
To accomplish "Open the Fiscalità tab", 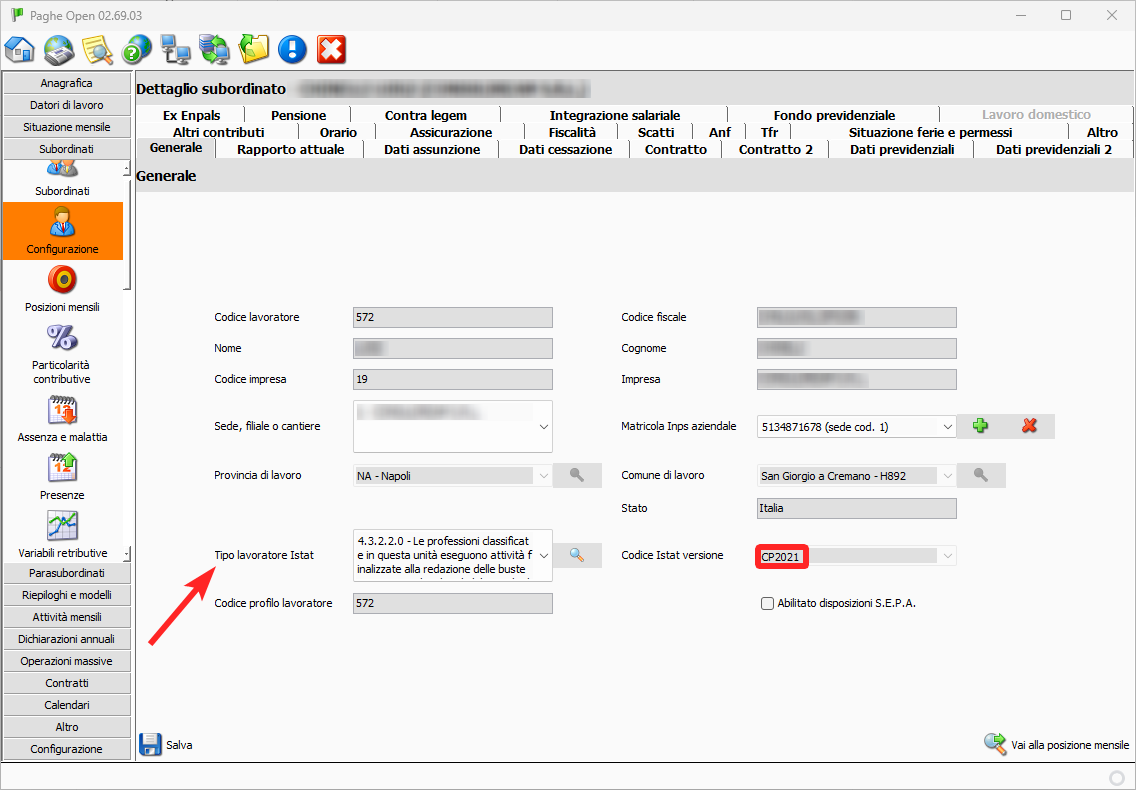I will [x=572, y=132].
